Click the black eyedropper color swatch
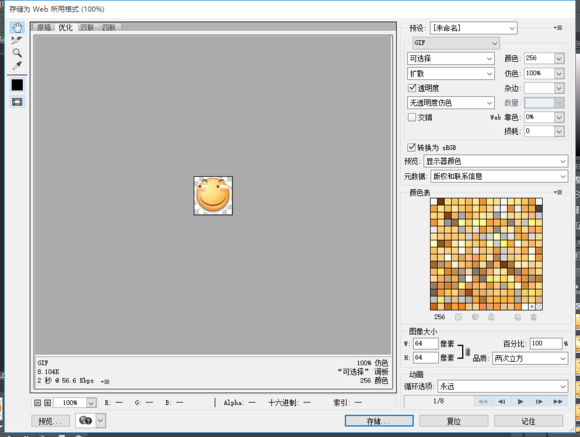This screenshot has height=437, width=580. pyautogui.click(x=17, y=85)
